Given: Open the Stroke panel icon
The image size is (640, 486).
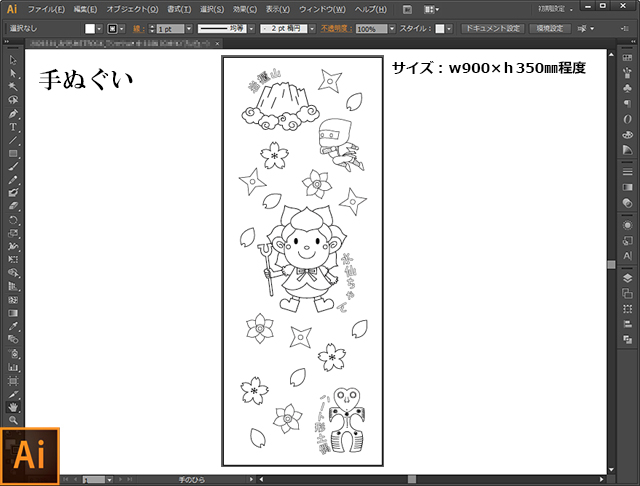Looking at the screenshot, I should (627, 172).
